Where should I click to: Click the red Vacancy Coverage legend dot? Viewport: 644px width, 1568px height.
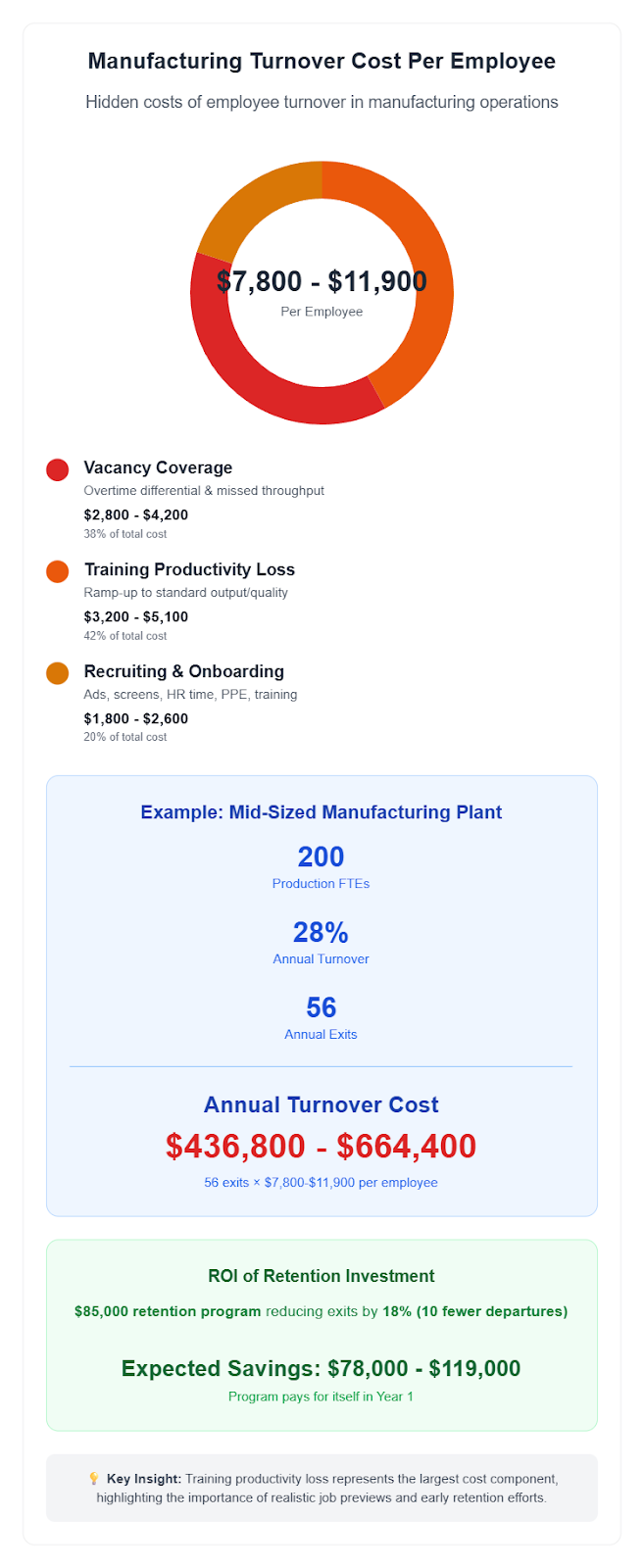pos(57,469)
